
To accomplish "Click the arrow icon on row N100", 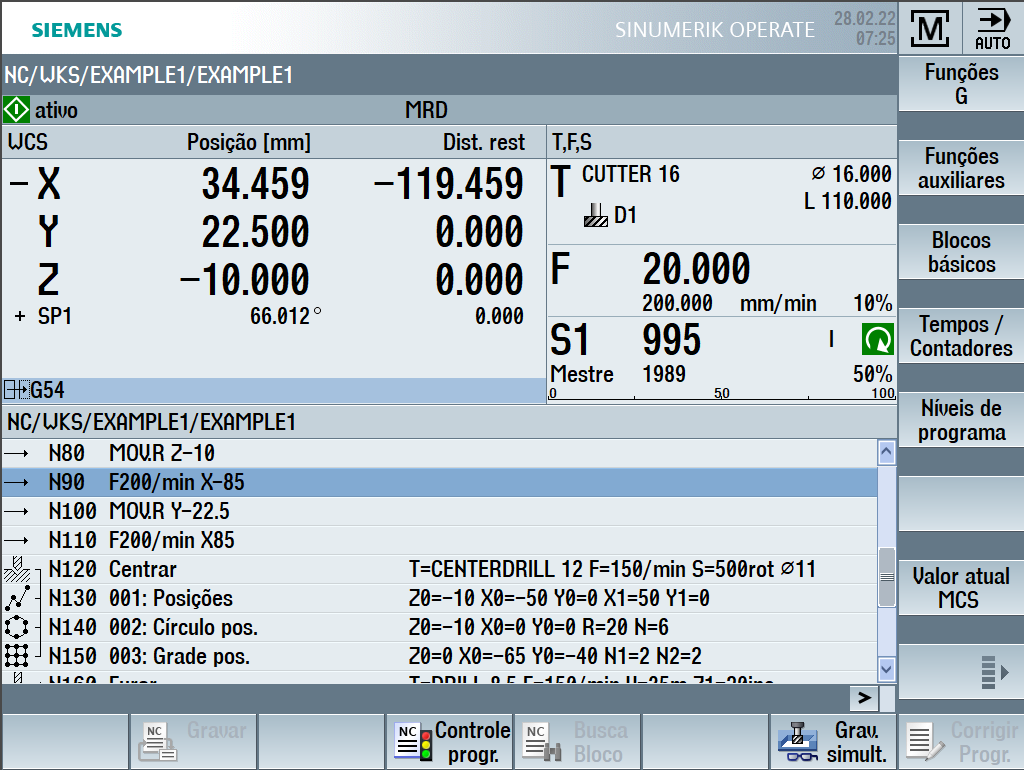I will (x=16, y=511).
